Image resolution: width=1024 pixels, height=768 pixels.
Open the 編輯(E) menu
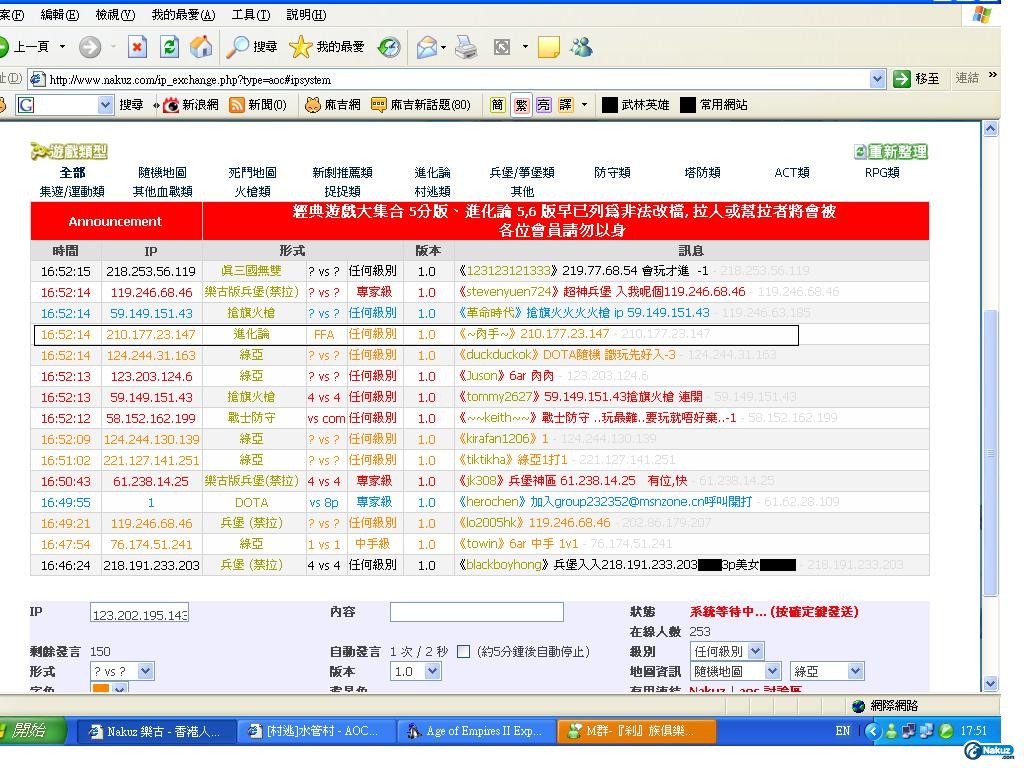[59, 14]
